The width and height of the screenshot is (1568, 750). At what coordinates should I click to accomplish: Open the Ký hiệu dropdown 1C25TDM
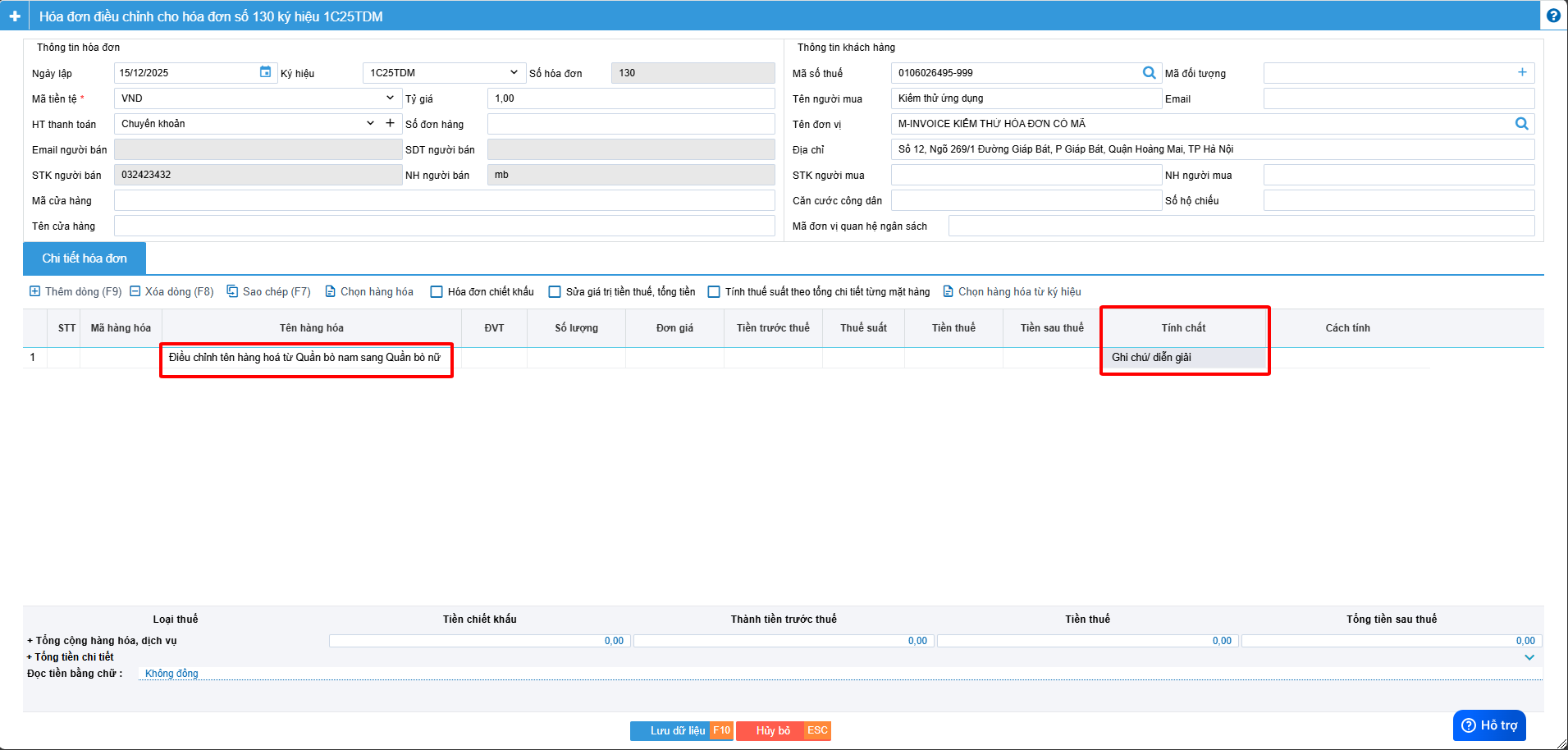click(x=442, y=73)
